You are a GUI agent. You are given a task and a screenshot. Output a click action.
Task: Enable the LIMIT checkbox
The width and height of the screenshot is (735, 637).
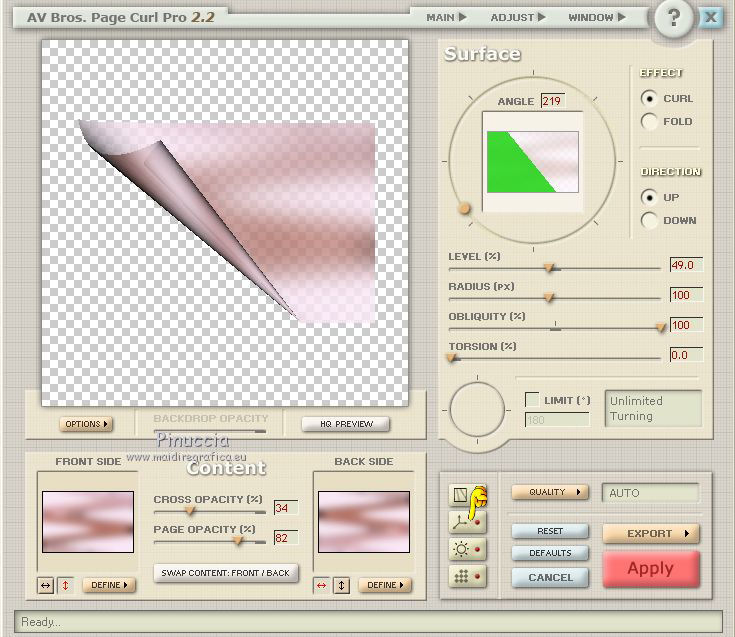[532, 400]
